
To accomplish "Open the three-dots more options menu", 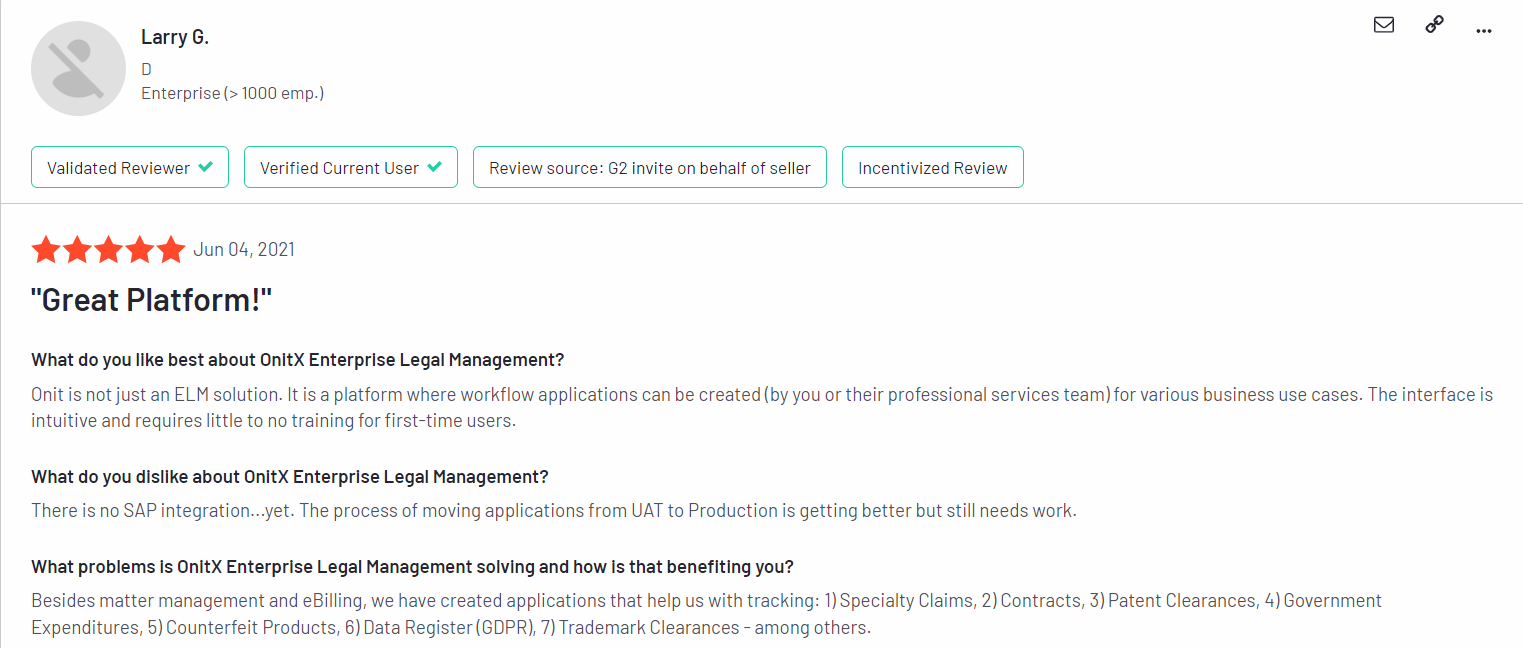I will [1484, 31].
